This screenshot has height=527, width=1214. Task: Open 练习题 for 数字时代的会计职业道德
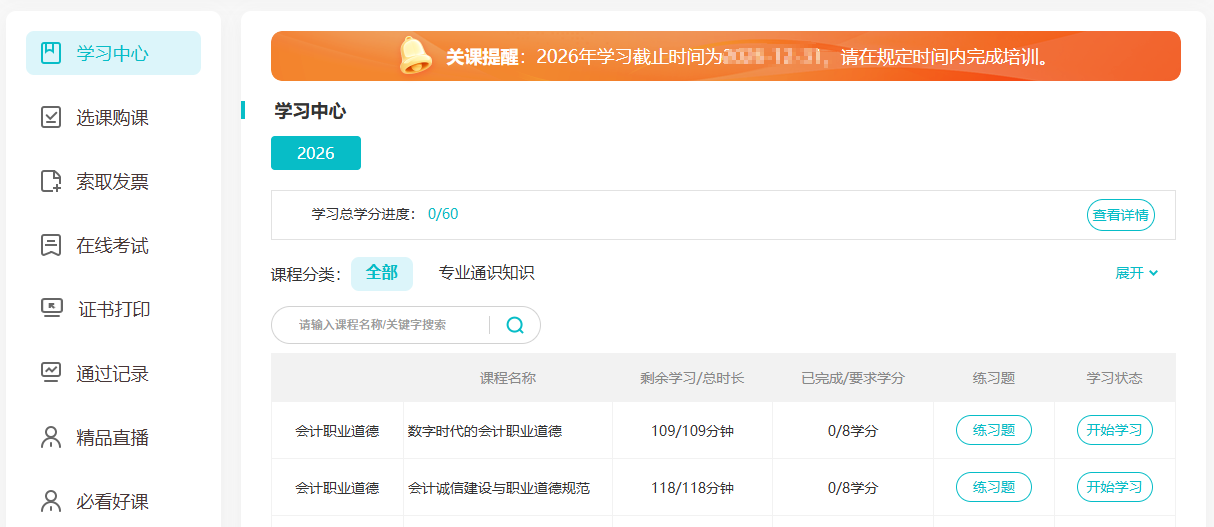(994, 430)
